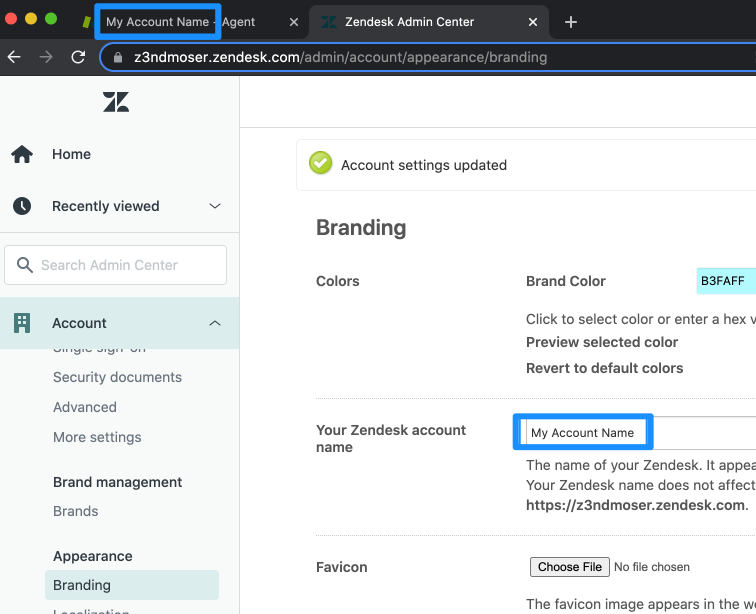Click the padlock icon in address bar
This screenshot has width=756, height=614.
[x=118, y=57]
